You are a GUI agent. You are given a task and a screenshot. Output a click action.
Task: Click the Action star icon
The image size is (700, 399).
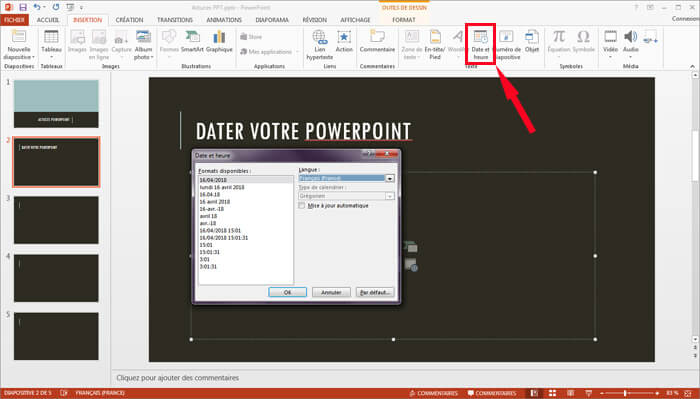click(344, 37)
